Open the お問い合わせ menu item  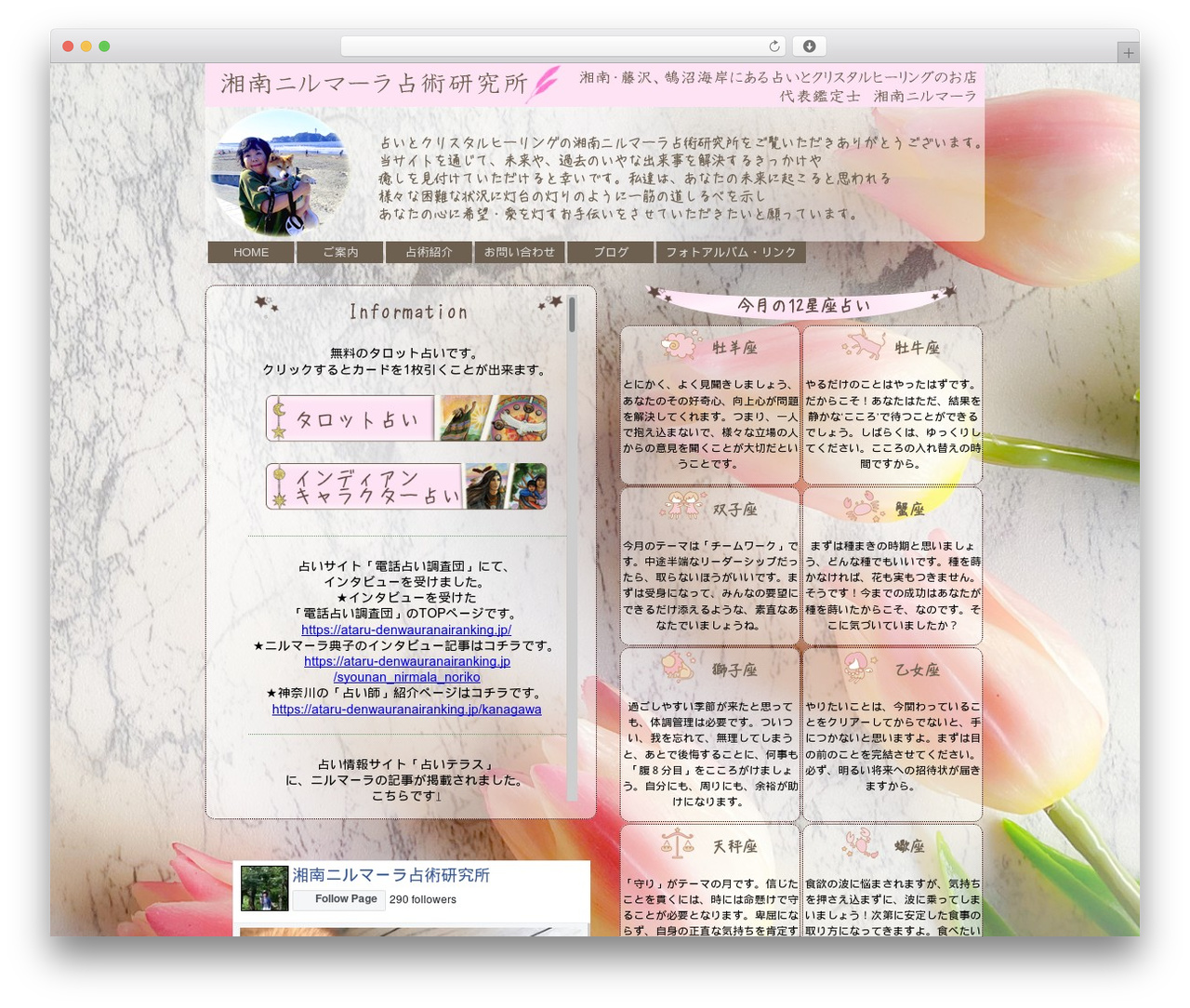(520, 253)
